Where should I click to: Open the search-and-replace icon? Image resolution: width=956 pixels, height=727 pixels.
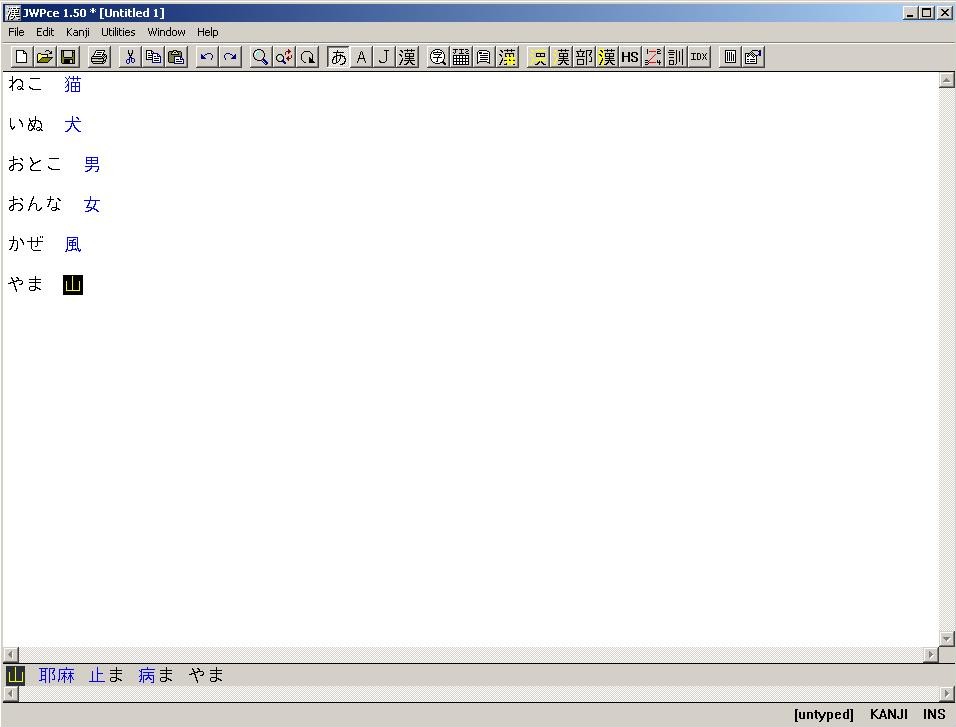pyautogui.click(x=284, y=57)
